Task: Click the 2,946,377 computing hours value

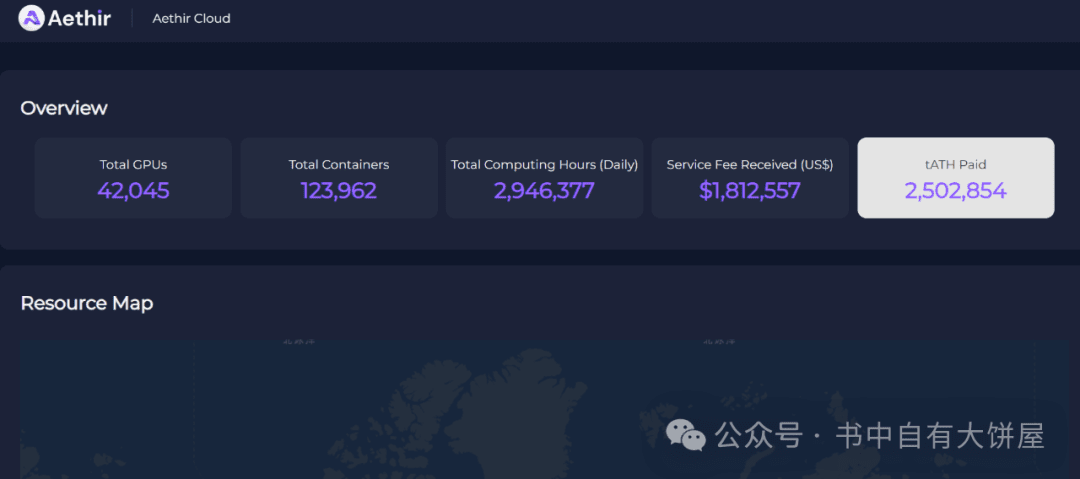Action: (544, 191)
